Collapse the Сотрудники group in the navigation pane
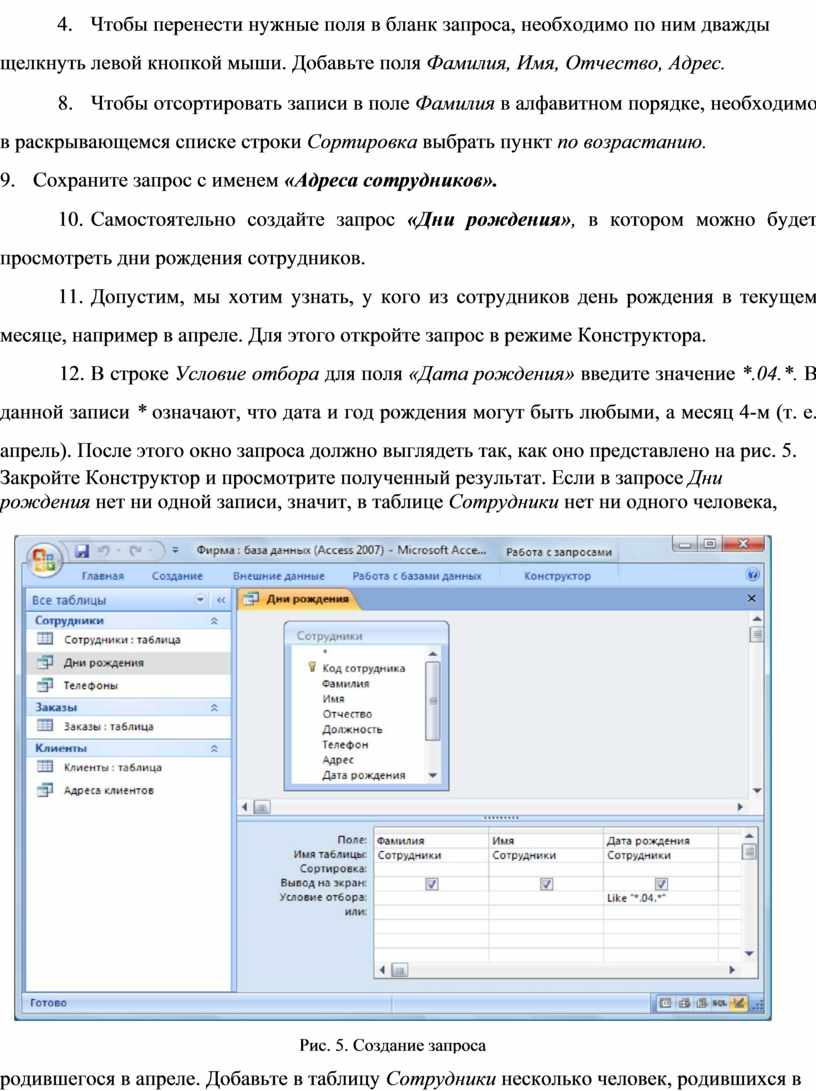 click(x=214, y=621)
